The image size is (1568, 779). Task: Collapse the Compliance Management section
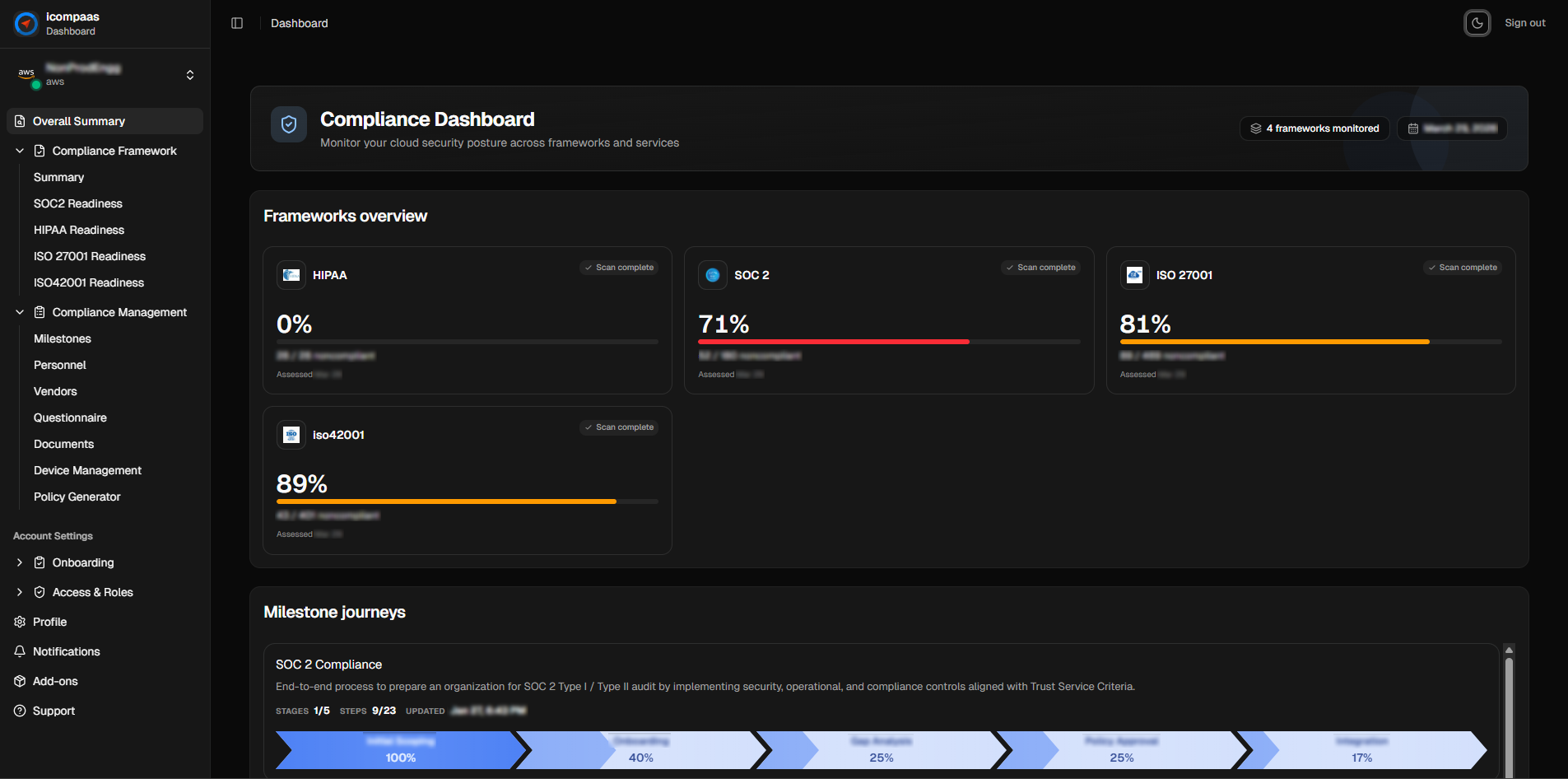click(x=20, y=312)
